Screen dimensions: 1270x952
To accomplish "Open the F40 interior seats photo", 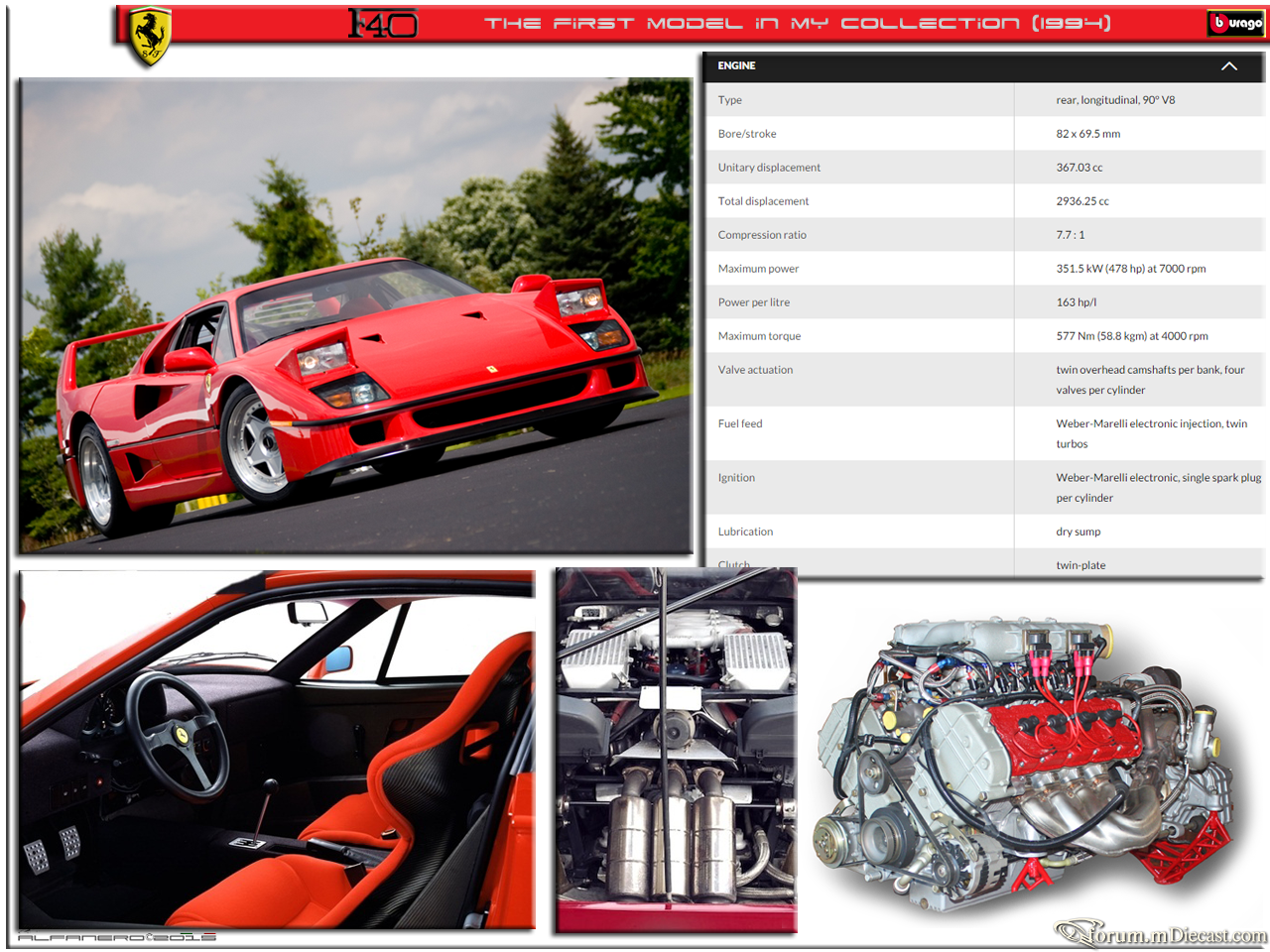I will click(x=277, y=750).
